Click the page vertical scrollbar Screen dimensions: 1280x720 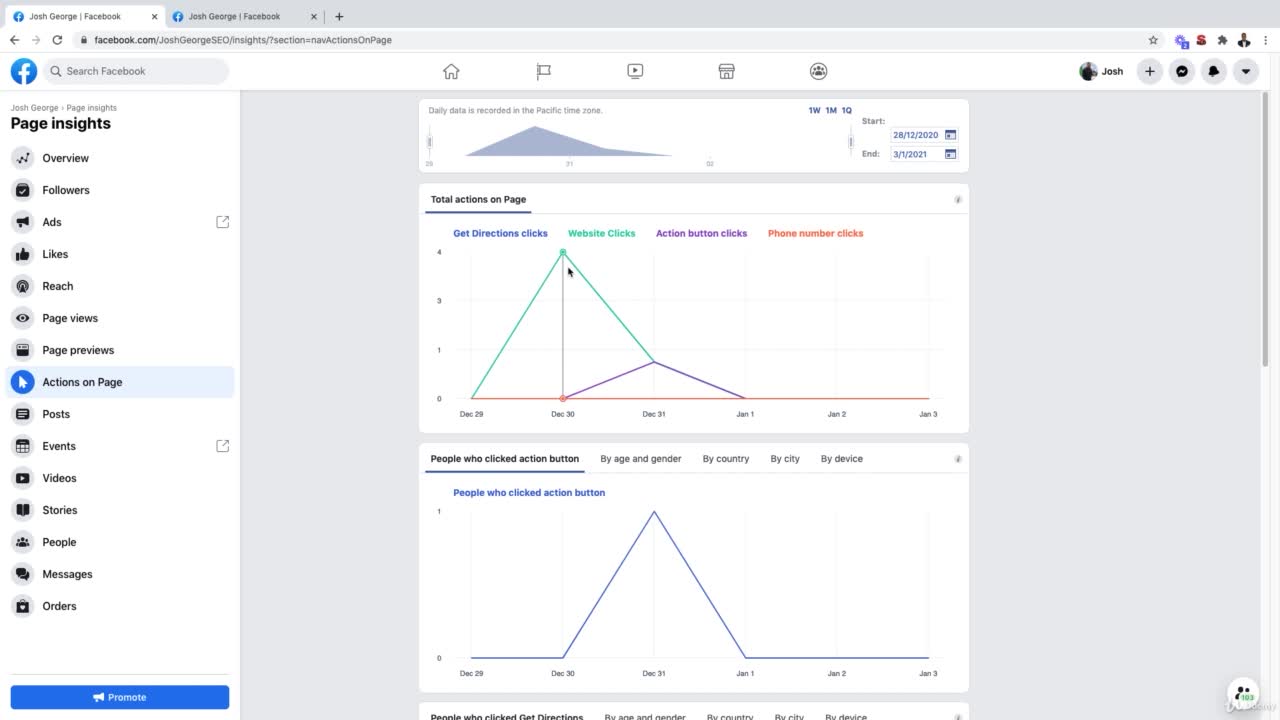pos(1266,228)
